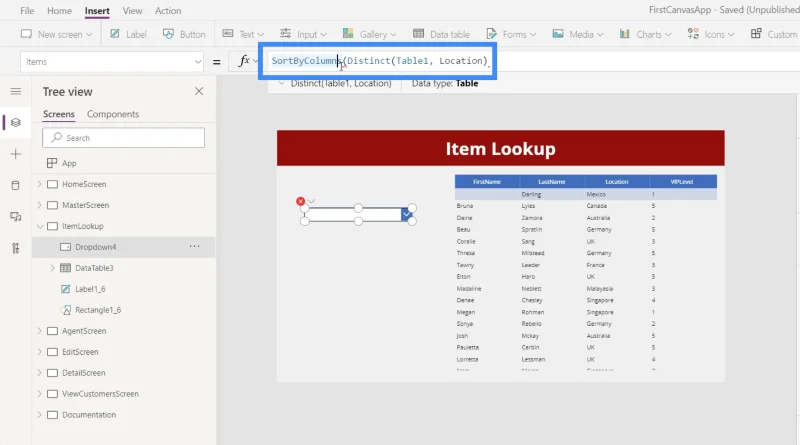The image size is (800, 445).
Task: Click the FirstName column header
Action: [x=487, y=182]
